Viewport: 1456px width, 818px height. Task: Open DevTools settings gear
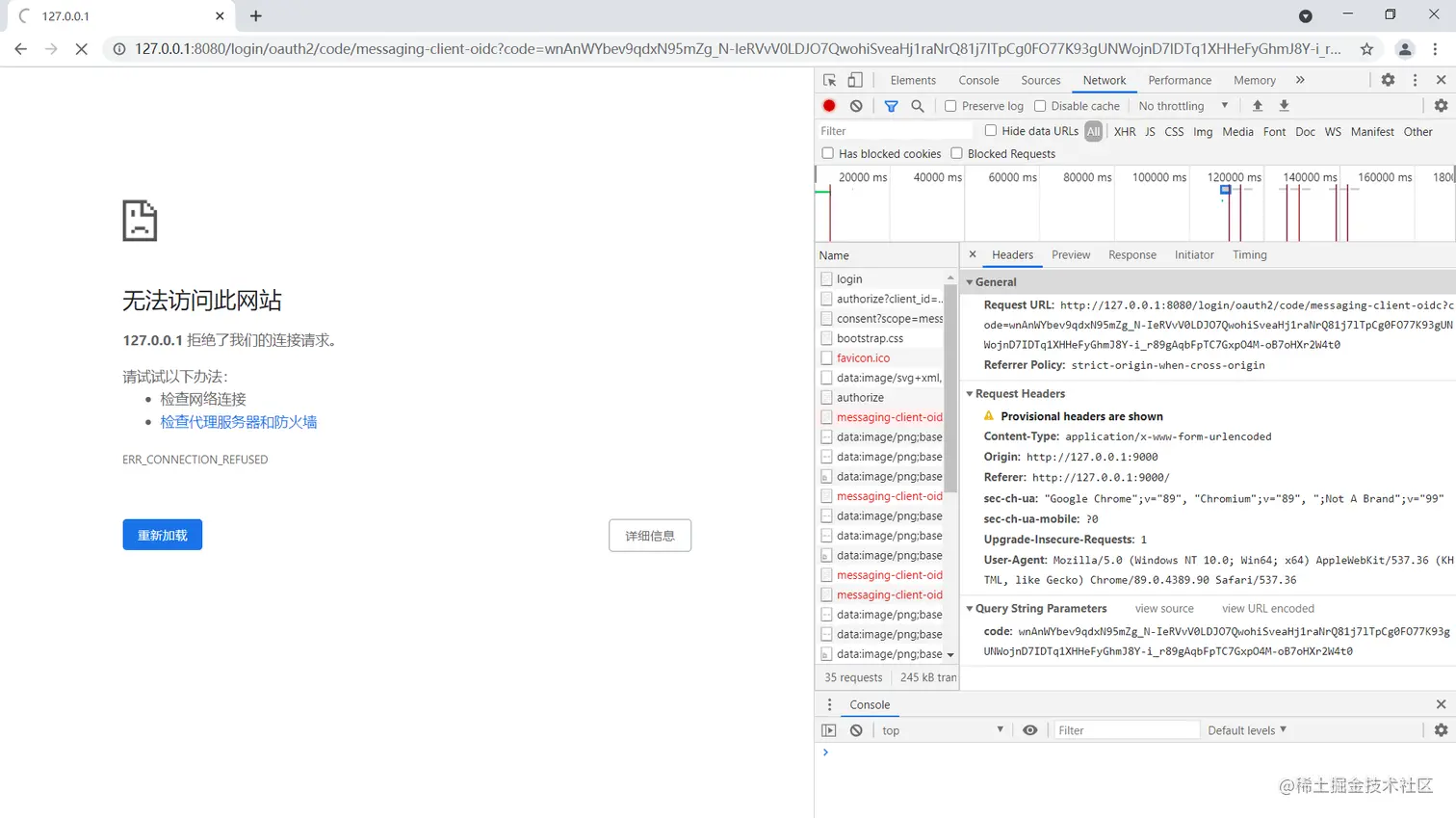[1388, 80]
